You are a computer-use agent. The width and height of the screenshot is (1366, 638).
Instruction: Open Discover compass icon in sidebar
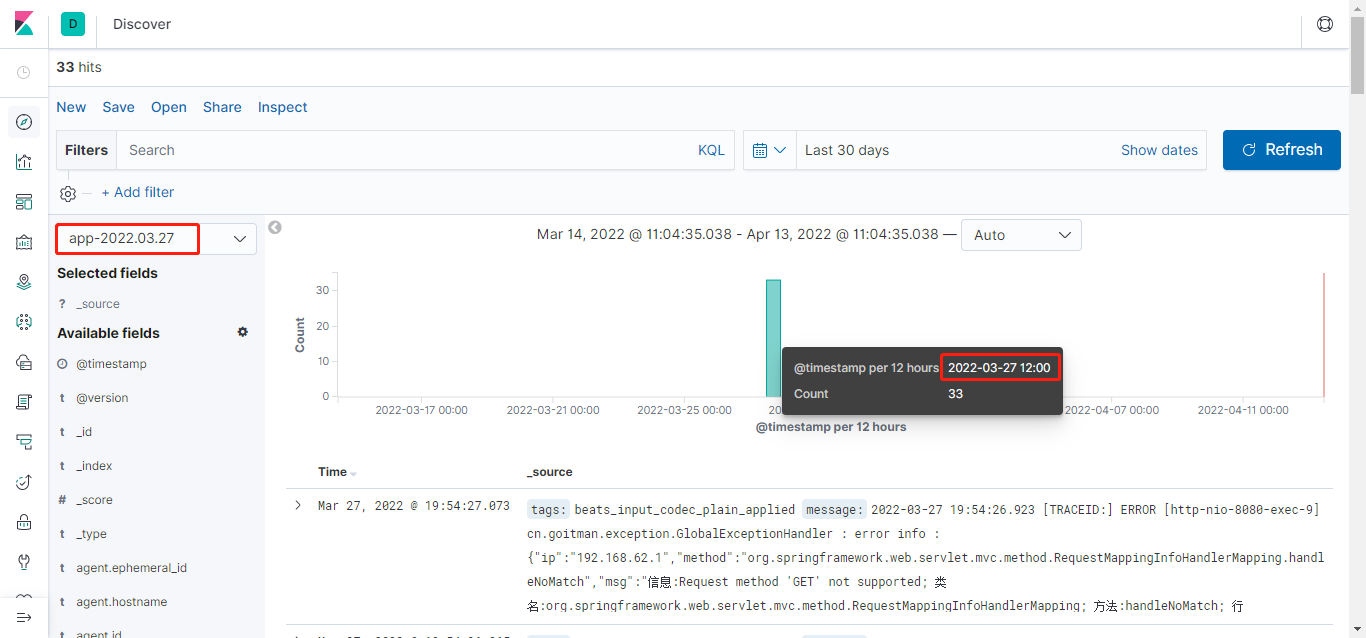click(x=24, y=122)
